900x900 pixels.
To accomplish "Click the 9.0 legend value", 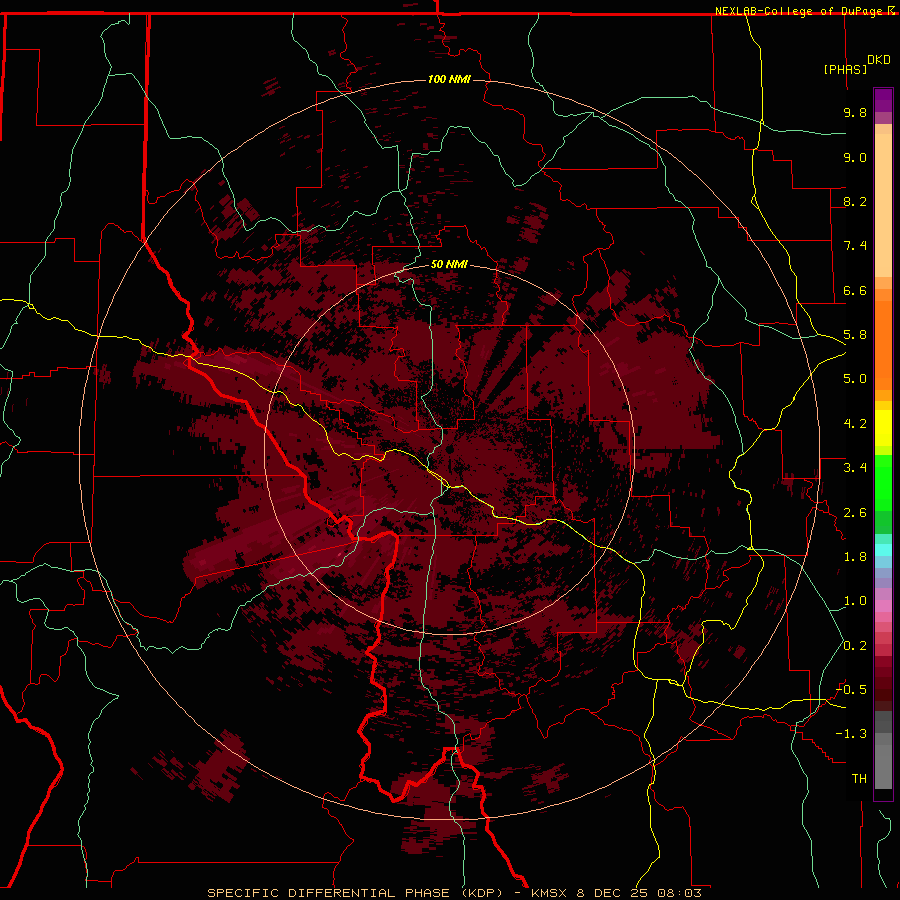I will pyautogui.click(x=855, y=157).
